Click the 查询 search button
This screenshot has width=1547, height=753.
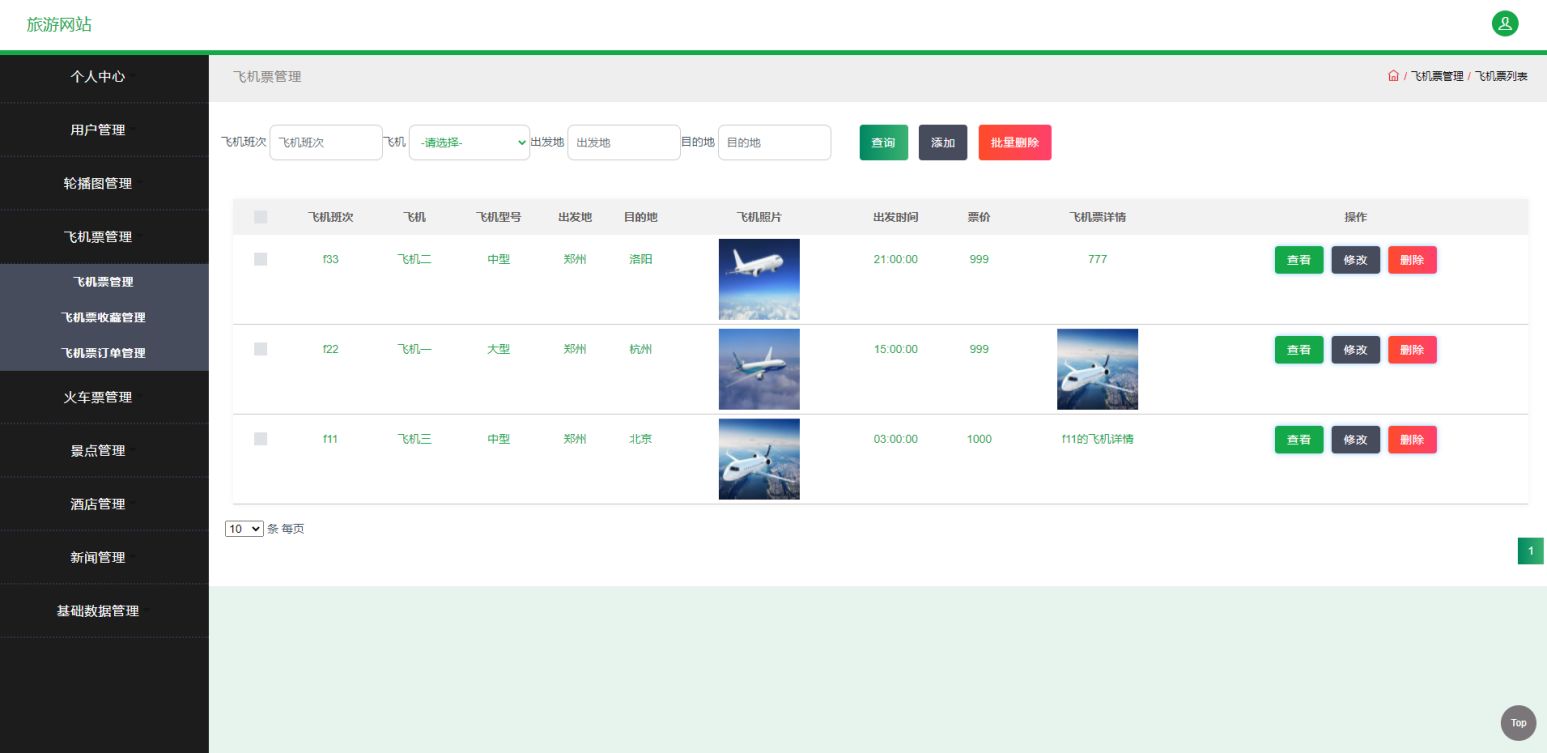(884, 142)
